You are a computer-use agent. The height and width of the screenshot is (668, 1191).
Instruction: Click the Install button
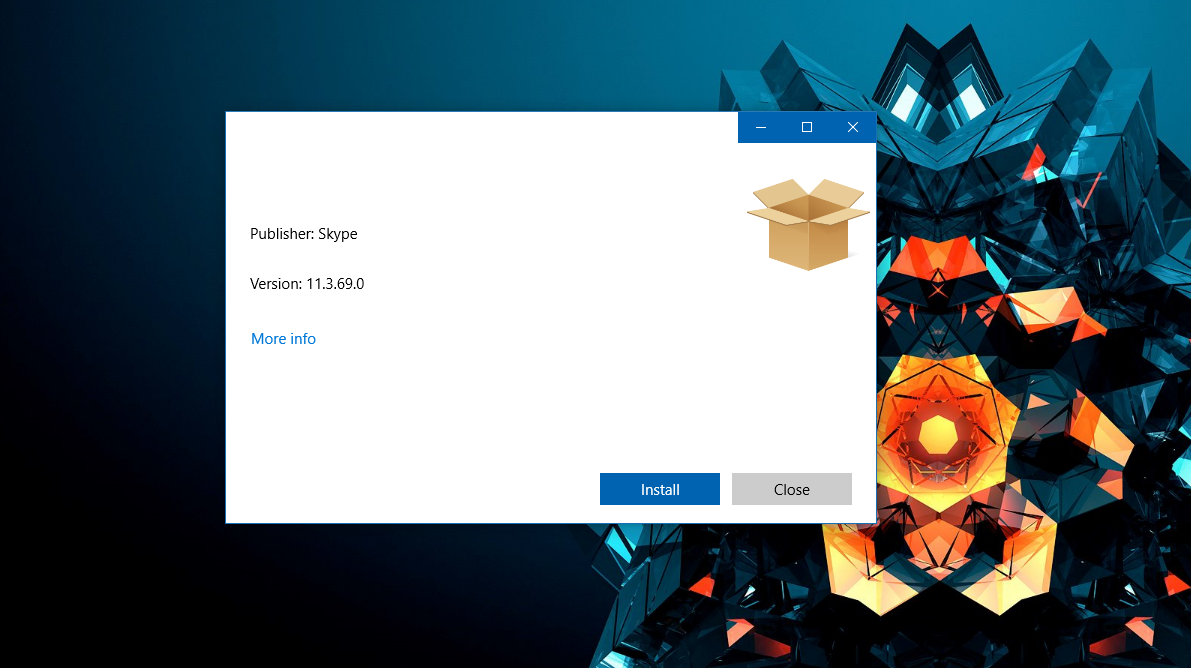(x=659, y=489)
